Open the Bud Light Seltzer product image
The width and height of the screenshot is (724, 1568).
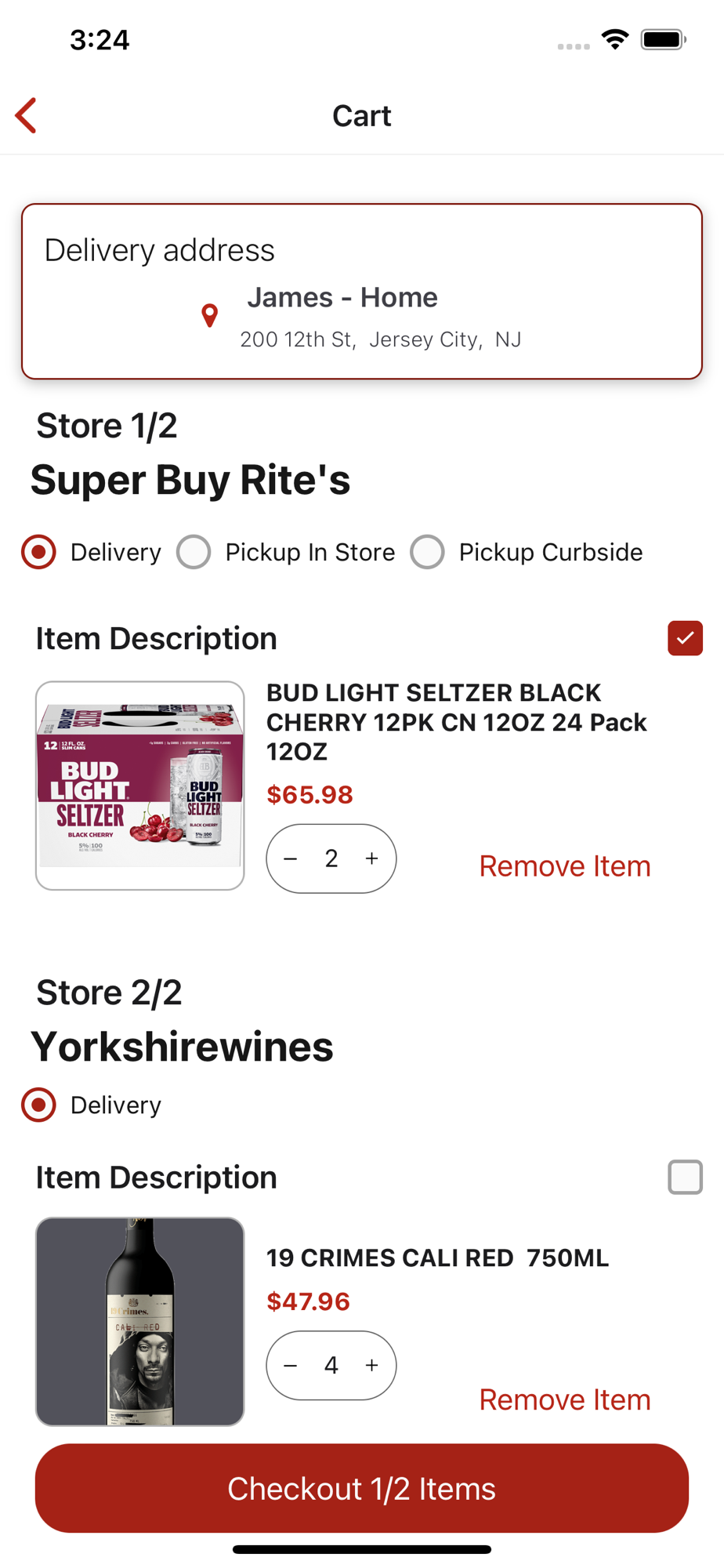click(x=140, y=785)
